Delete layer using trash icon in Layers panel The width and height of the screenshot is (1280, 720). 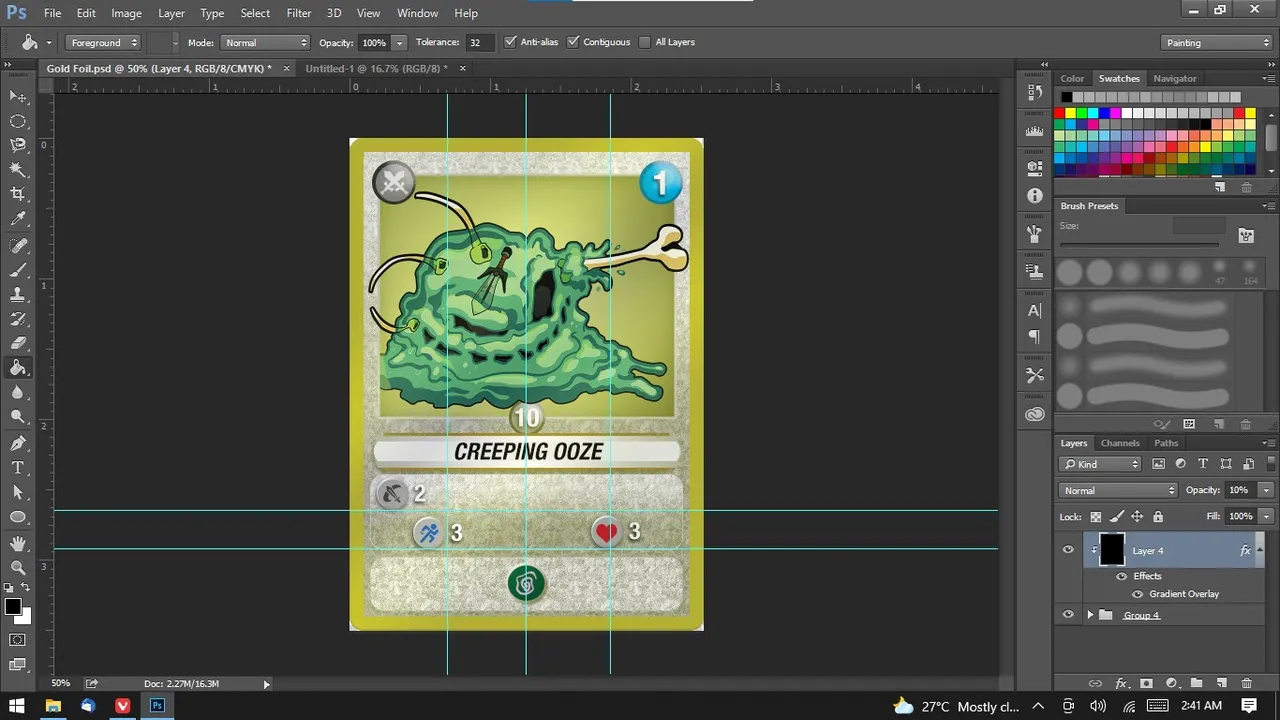1246,684
